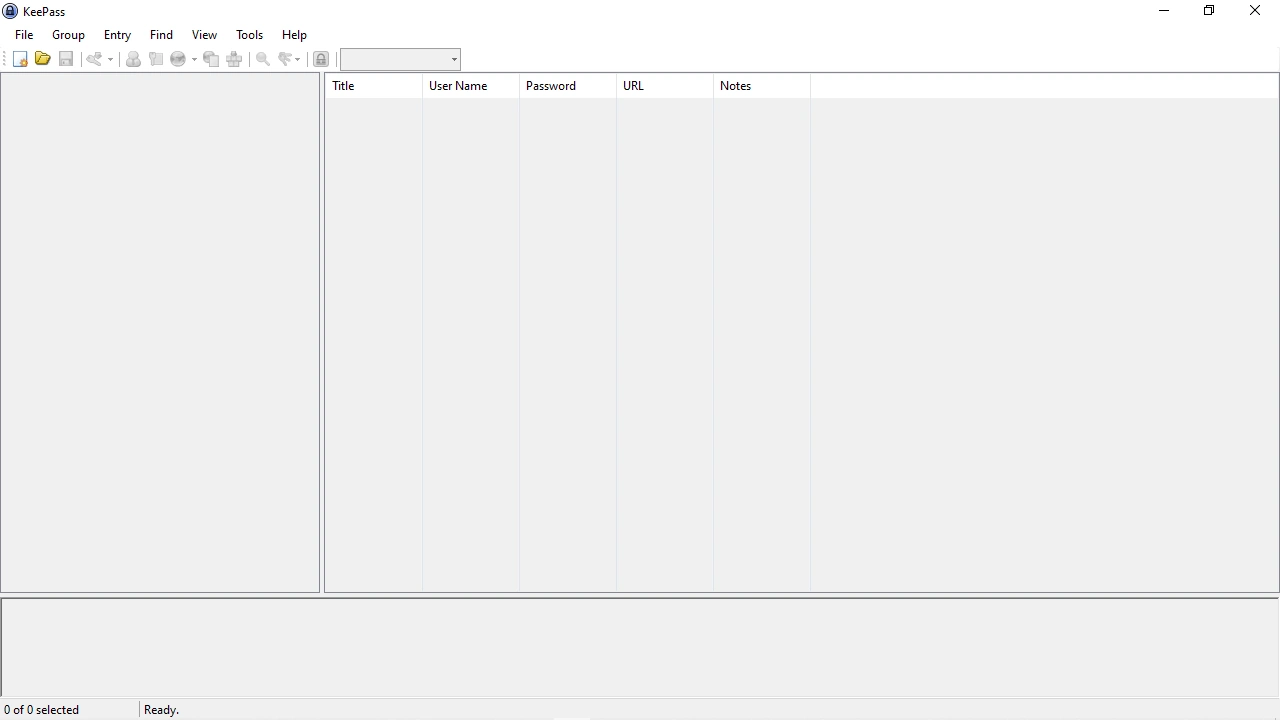Sort by the Title column header
The width and height of the screenshot is (1280, 720).
click(374, 86)
